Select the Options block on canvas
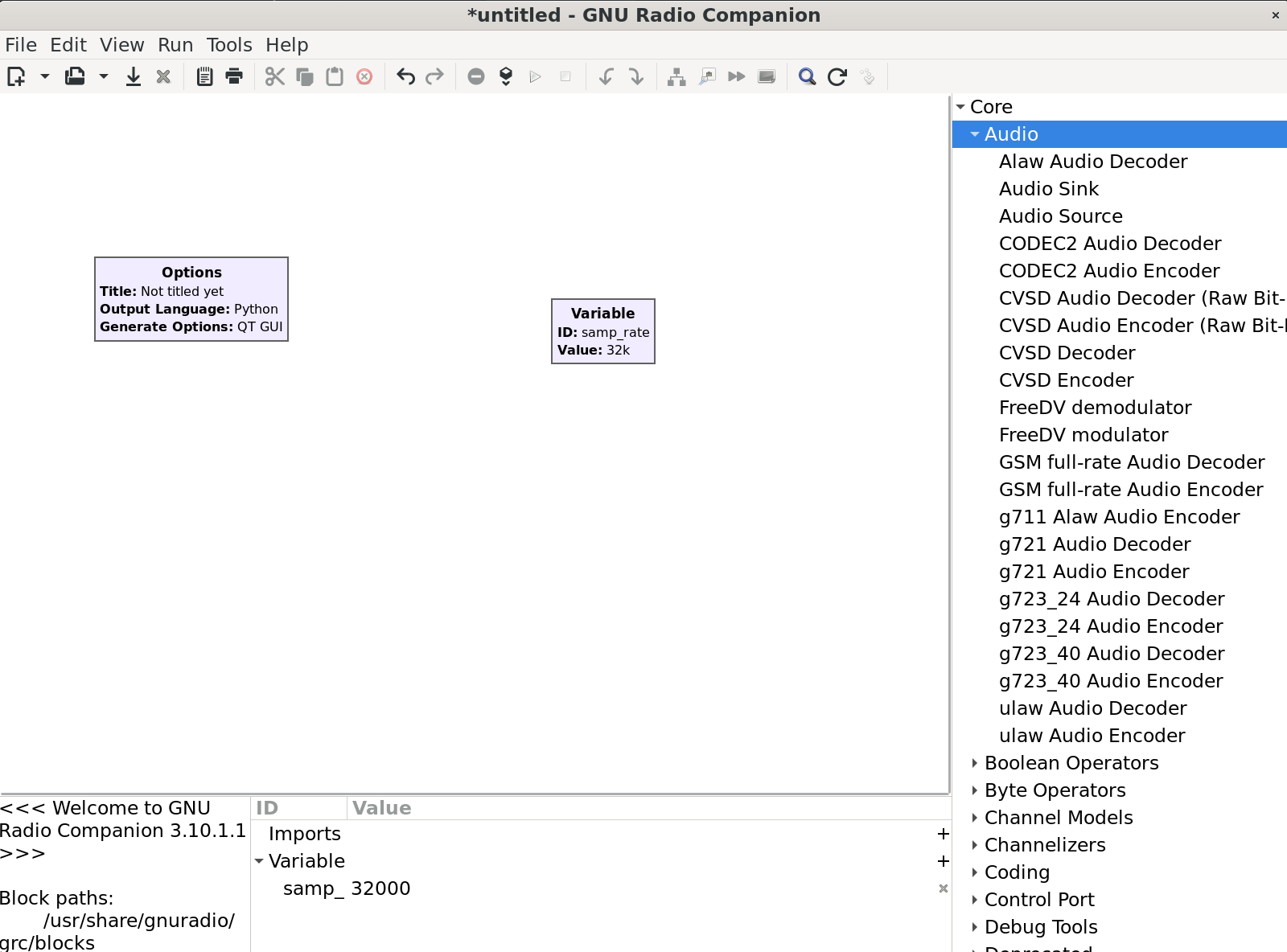 click(x=191, y=299)
